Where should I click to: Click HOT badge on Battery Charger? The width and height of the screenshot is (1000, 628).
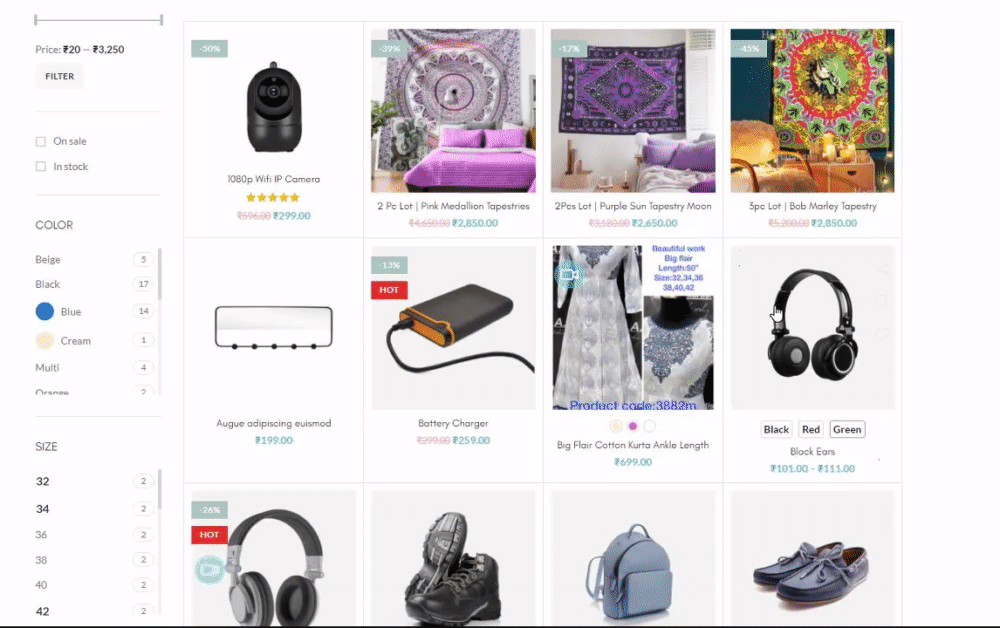click(389, 290)
